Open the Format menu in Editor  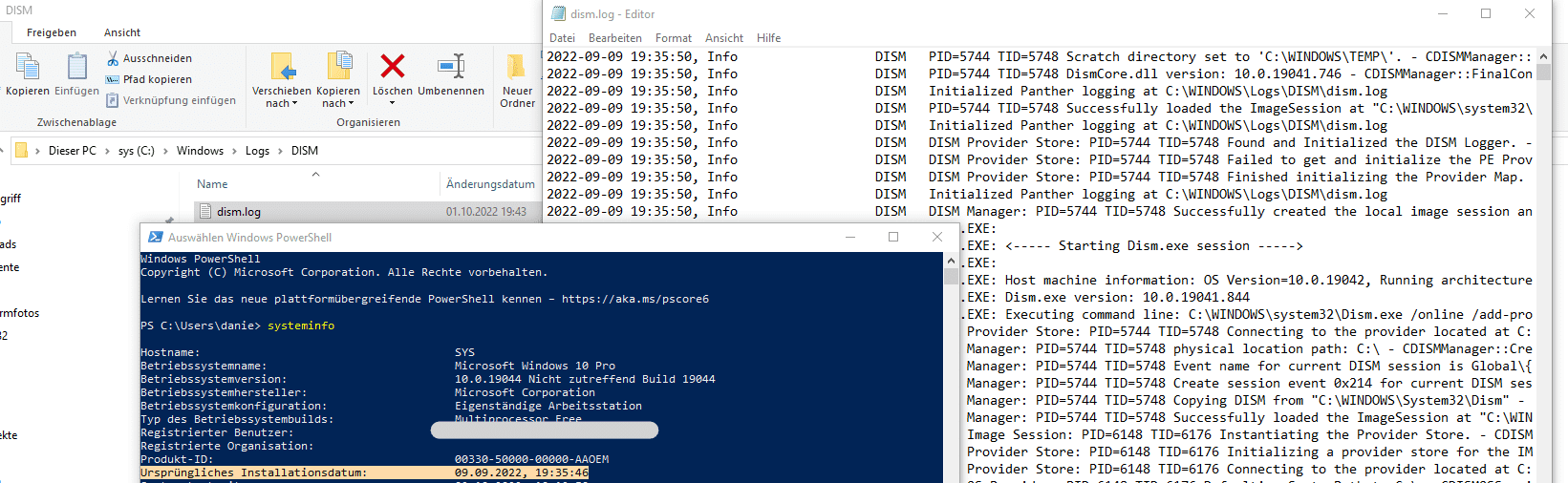(x=674, y=38)
